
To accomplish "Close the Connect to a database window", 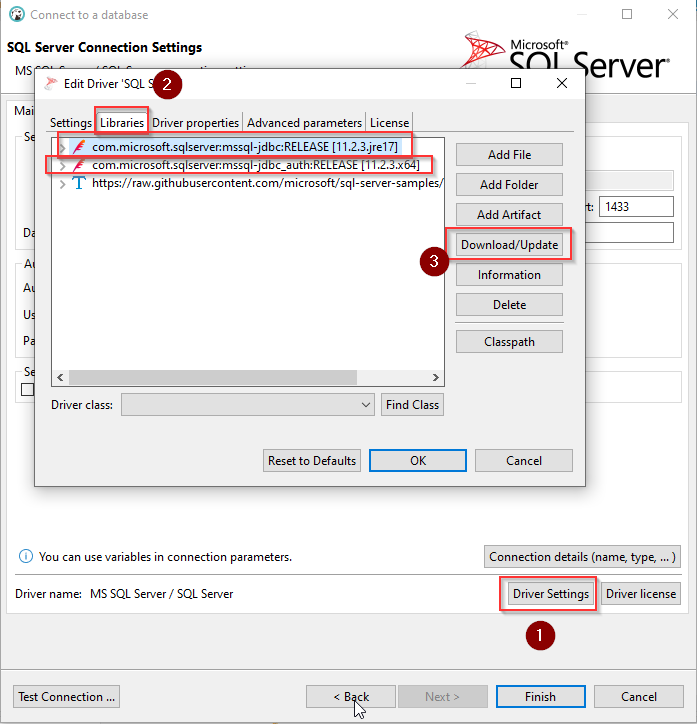I will coord(673,14).
